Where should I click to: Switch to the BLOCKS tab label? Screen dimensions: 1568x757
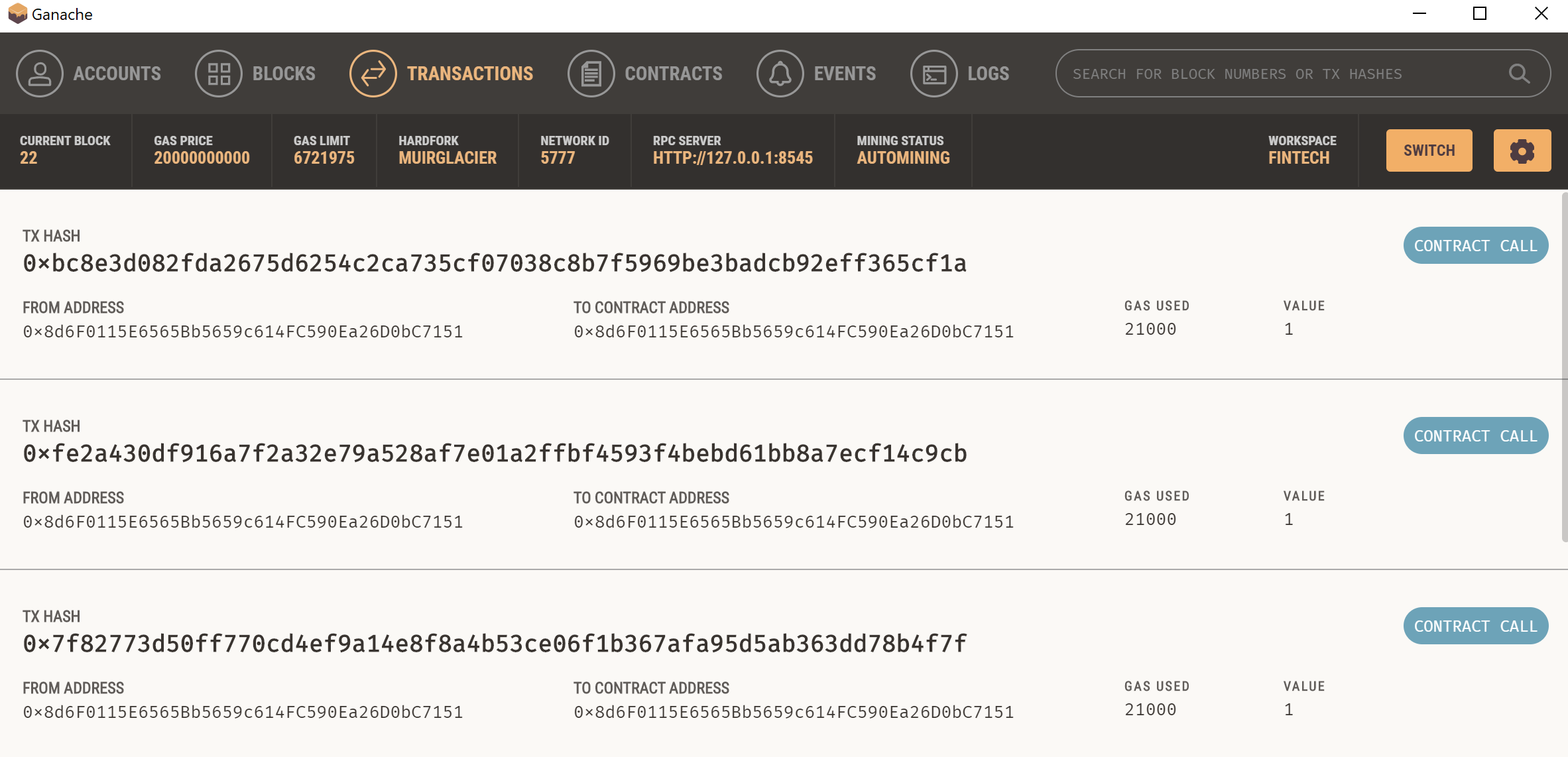284,74
